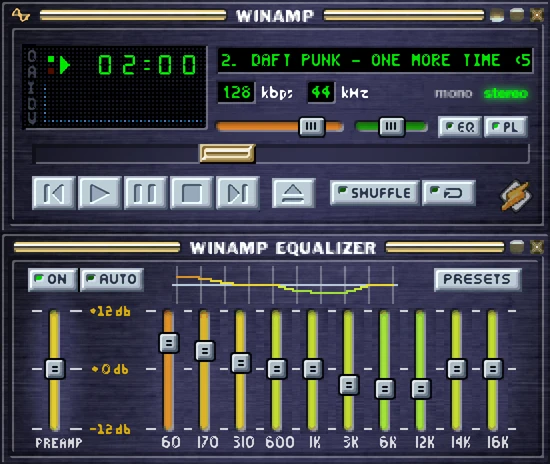The image size is (550, 464).
Task: Click the A always-on-top clutterbar letter
Action: [32, 72]
